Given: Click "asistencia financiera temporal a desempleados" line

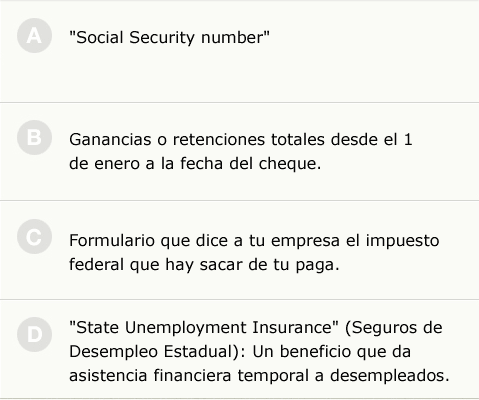Looking at the screenshot, I should 259,376.
